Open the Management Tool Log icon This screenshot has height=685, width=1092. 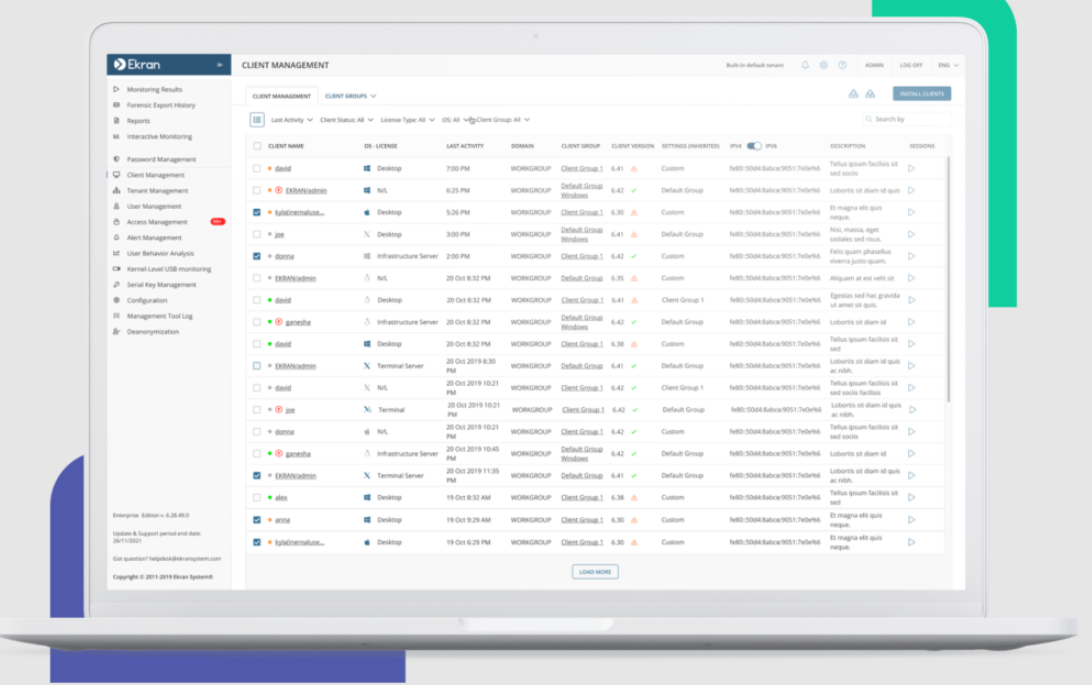tap(116, 315)
